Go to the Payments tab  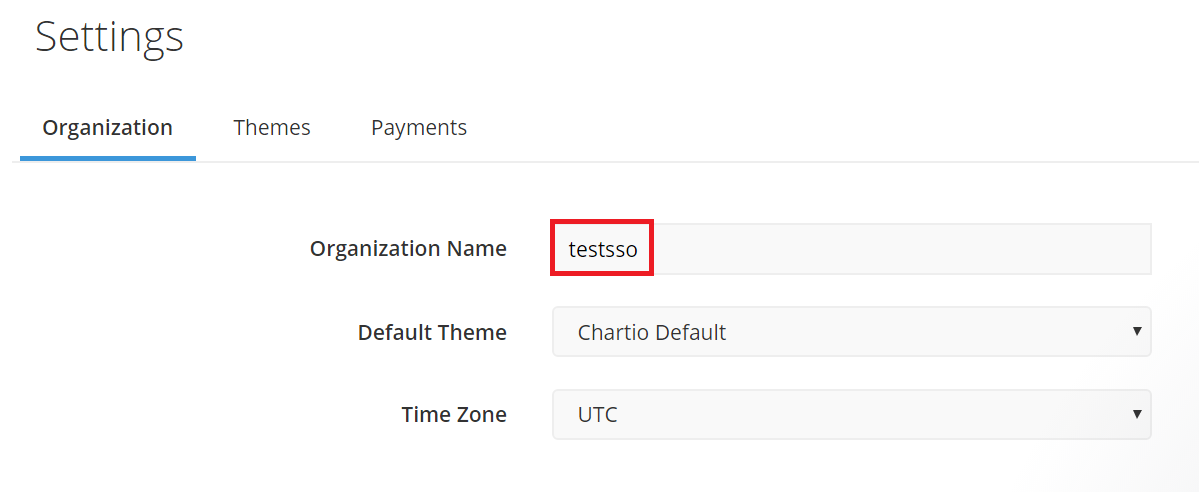419,128
